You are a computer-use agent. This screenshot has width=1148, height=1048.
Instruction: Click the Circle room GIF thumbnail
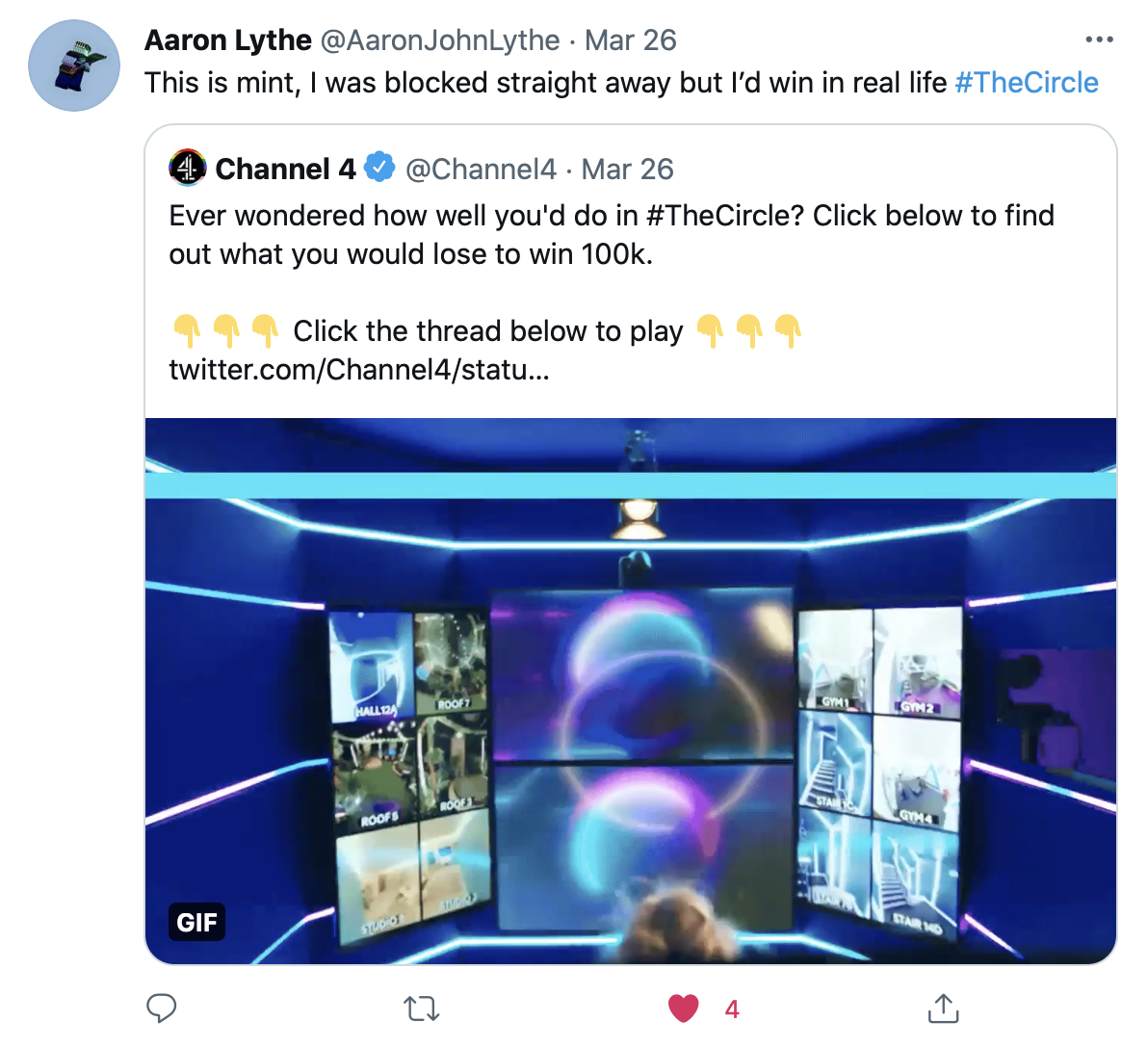coord(631,691)
